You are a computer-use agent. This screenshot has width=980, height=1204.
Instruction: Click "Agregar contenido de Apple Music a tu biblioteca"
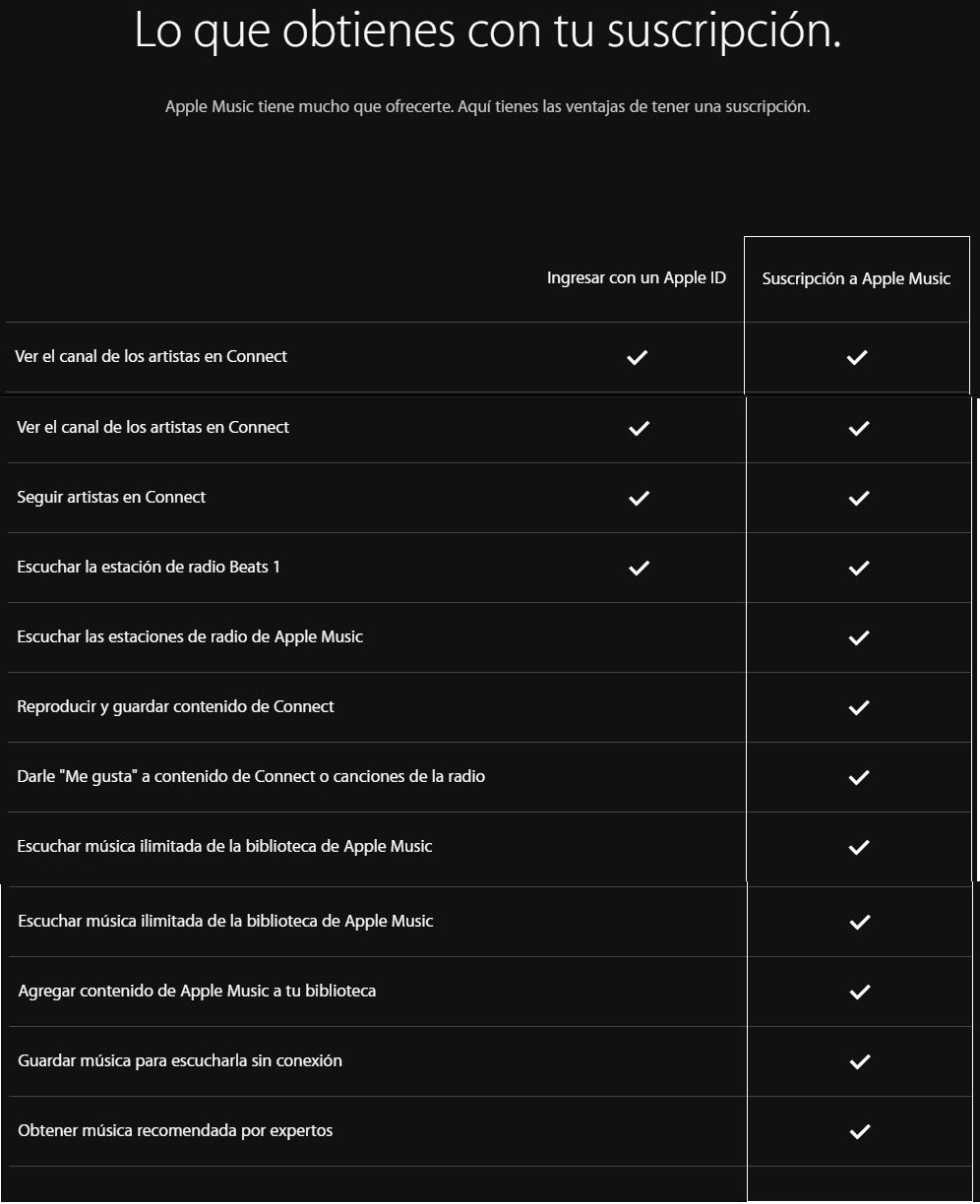(x=197, y=991)
